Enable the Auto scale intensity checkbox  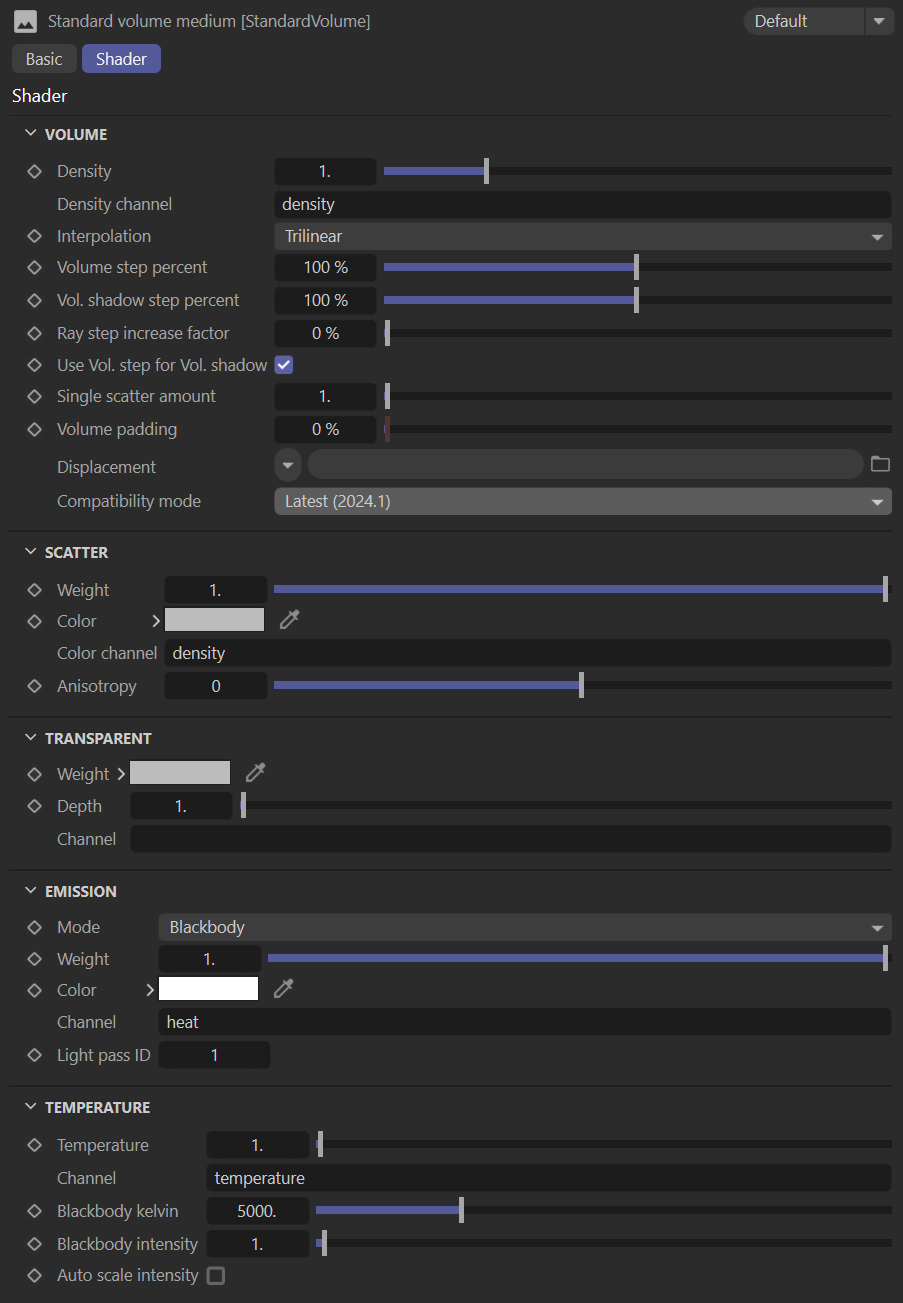[215, 1276]
